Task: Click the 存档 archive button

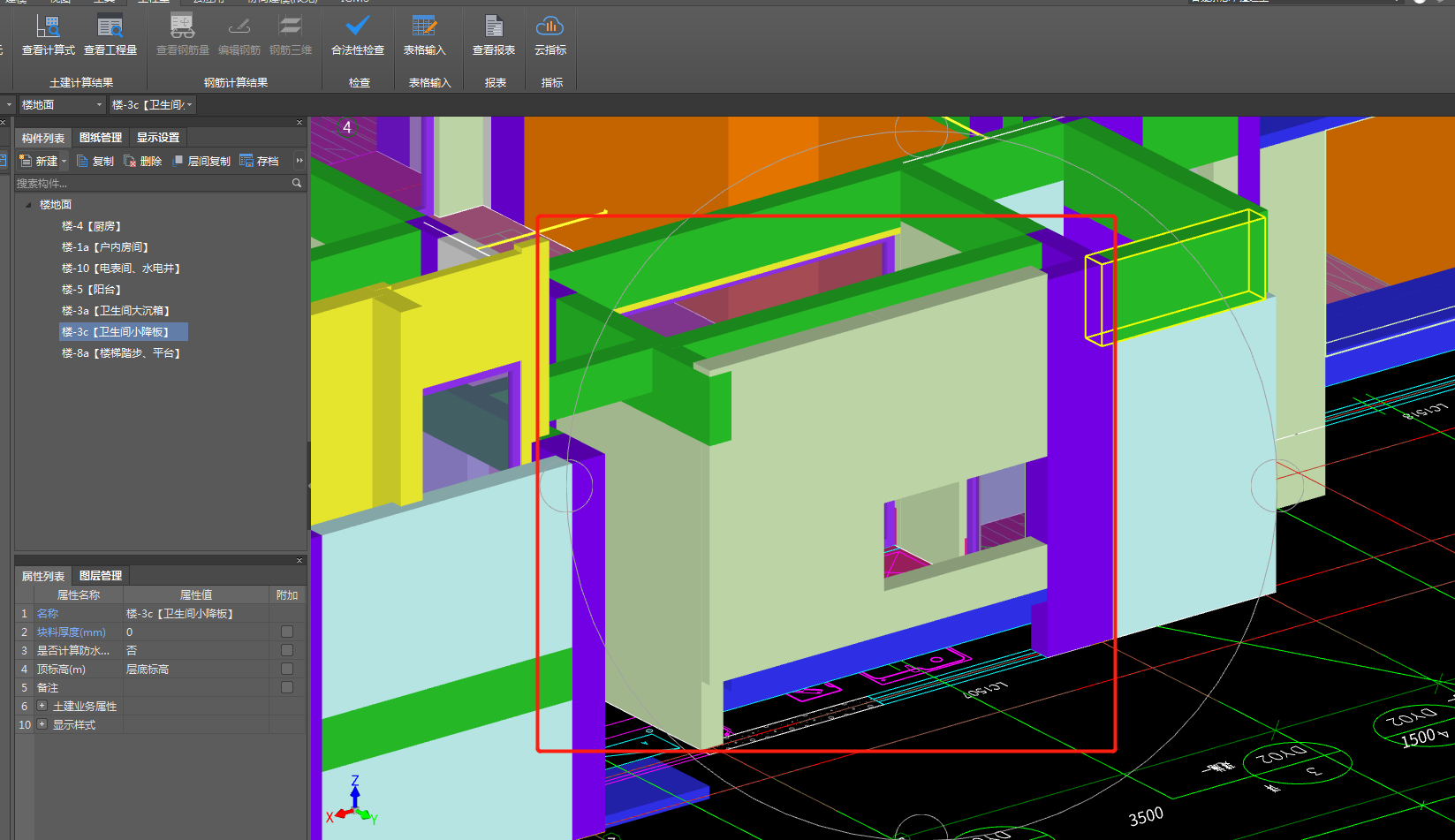Action: [x=260, y=161]
